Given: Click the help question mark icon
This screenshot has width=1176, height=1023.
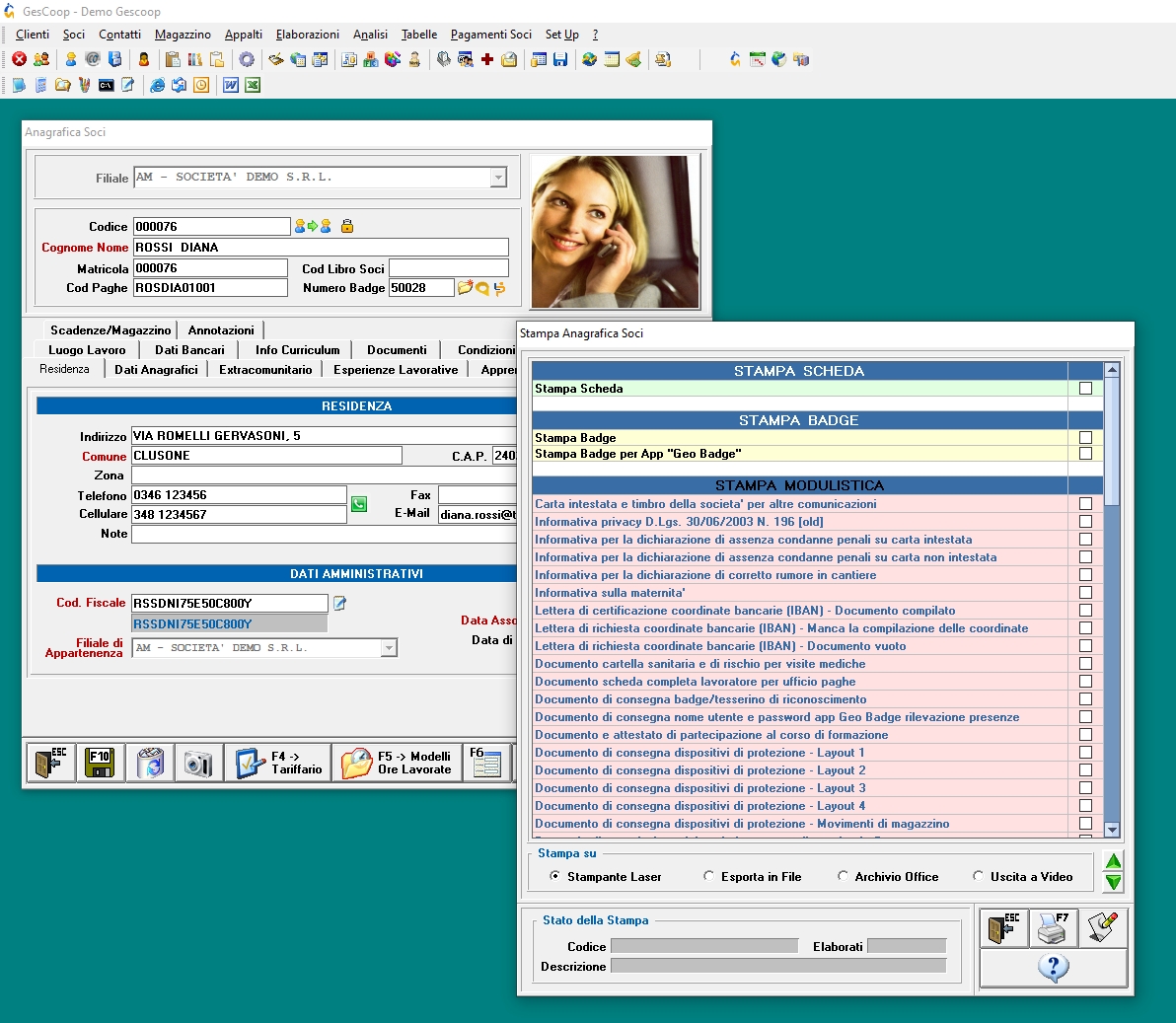Looking at the screenshot, I should pos(1053,968).
